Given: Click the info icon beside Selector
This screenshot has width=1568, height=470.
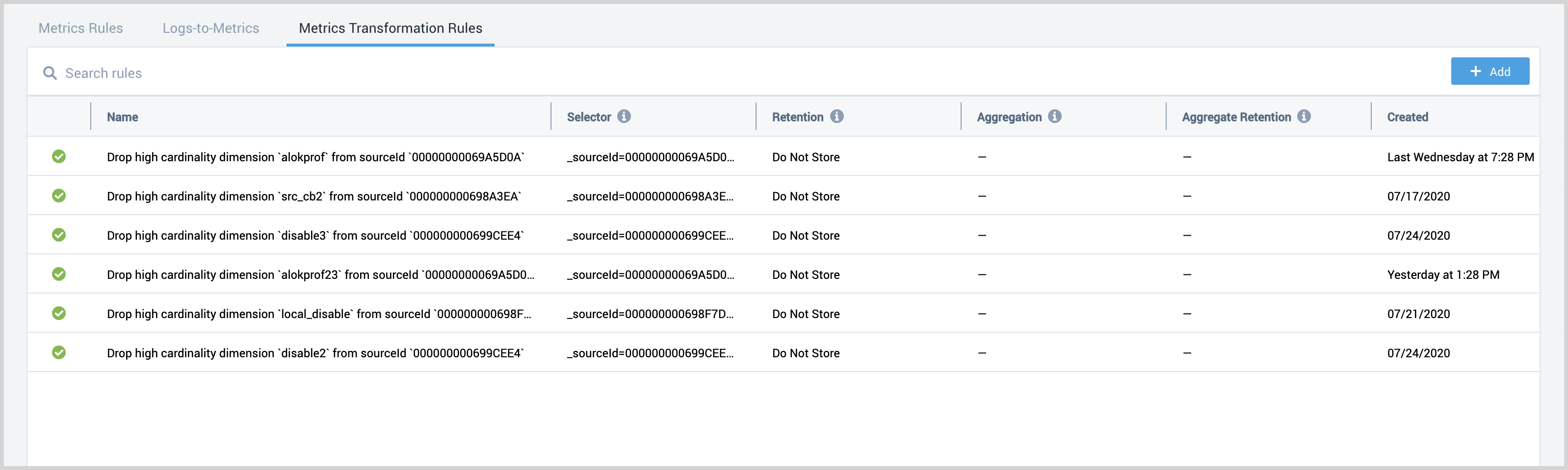Looking at the screenshot, I should click(624, 116).
